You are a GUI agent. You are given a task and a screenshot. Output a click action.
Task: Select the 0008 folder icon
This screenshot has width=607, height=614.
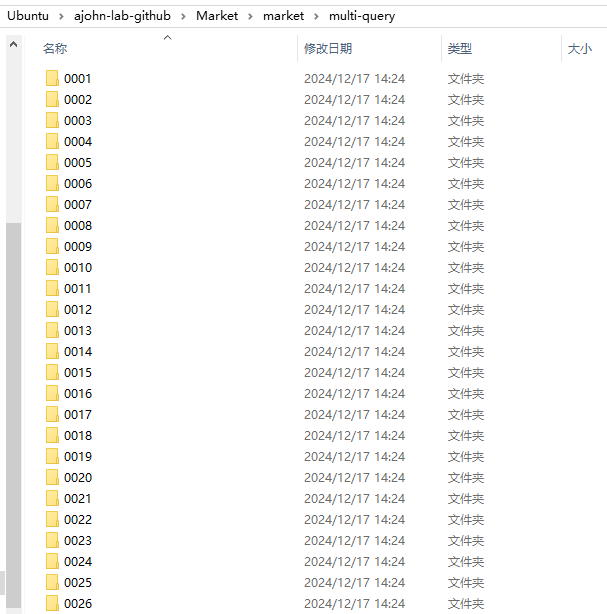(52, 226)
